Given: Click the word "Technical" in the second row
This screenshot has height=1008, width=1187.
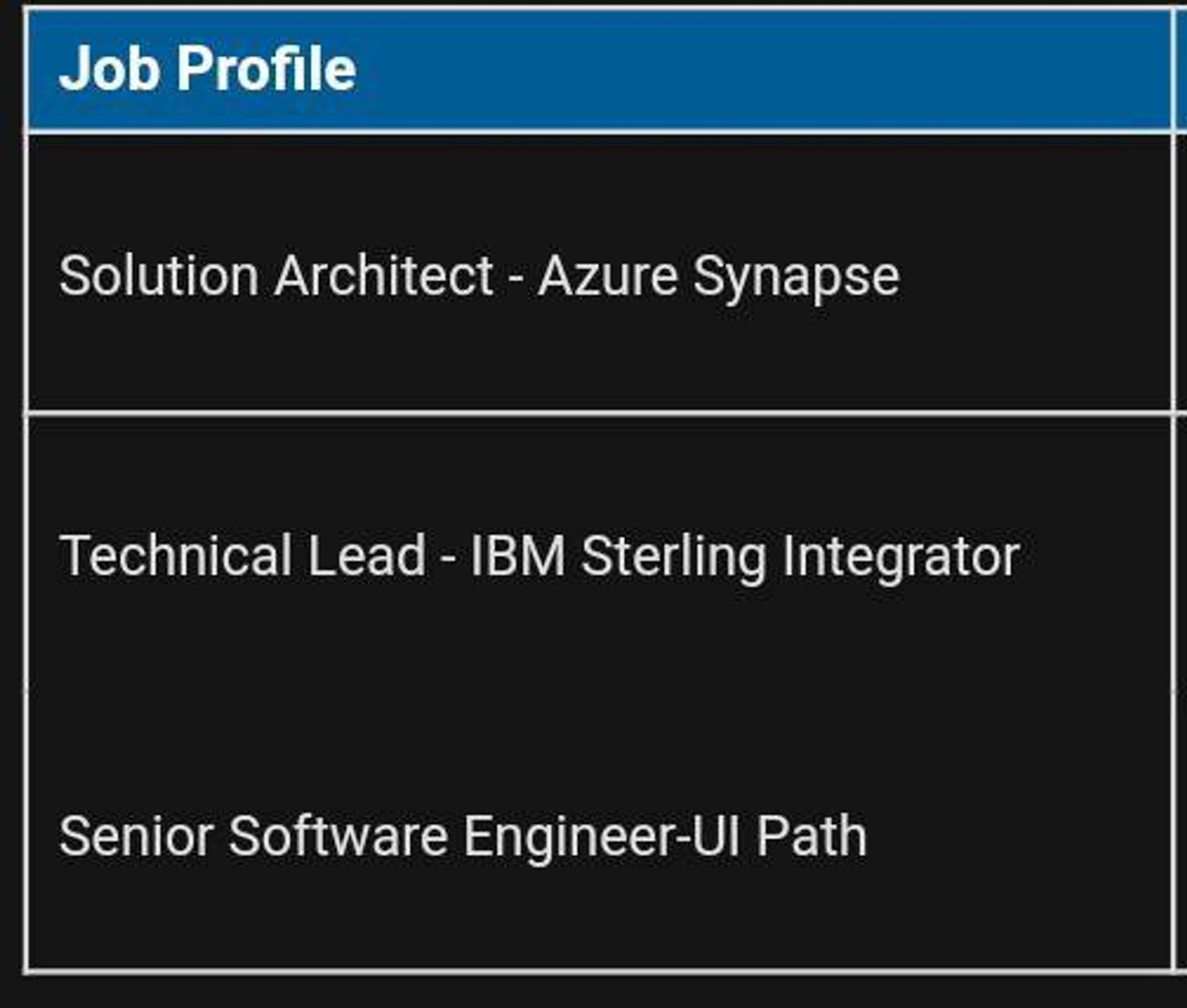Looking at the screenshot, I should coord(175,555).
